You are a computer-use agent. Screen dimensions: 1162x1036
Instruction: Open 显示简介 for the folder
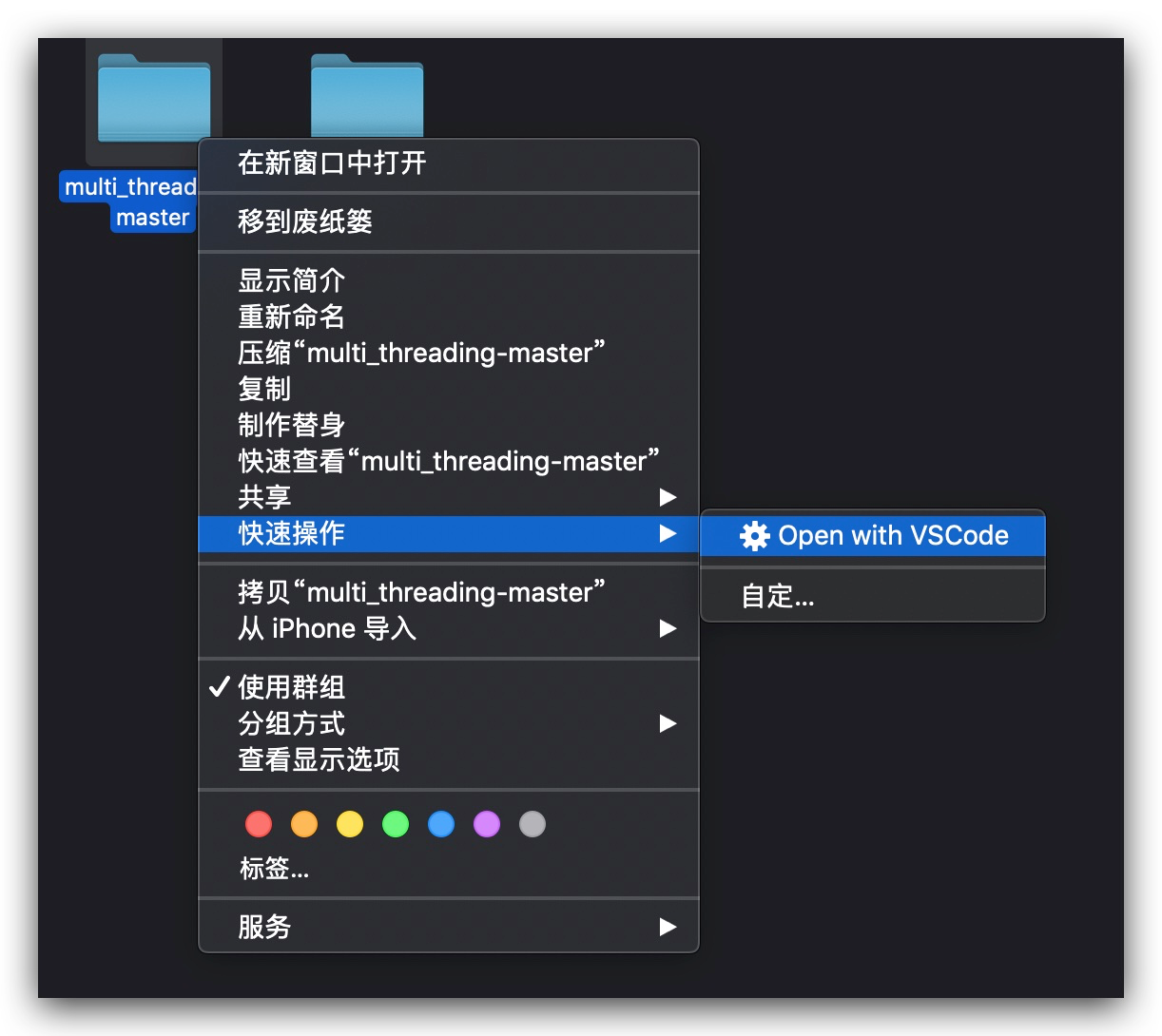click(290, 279)
